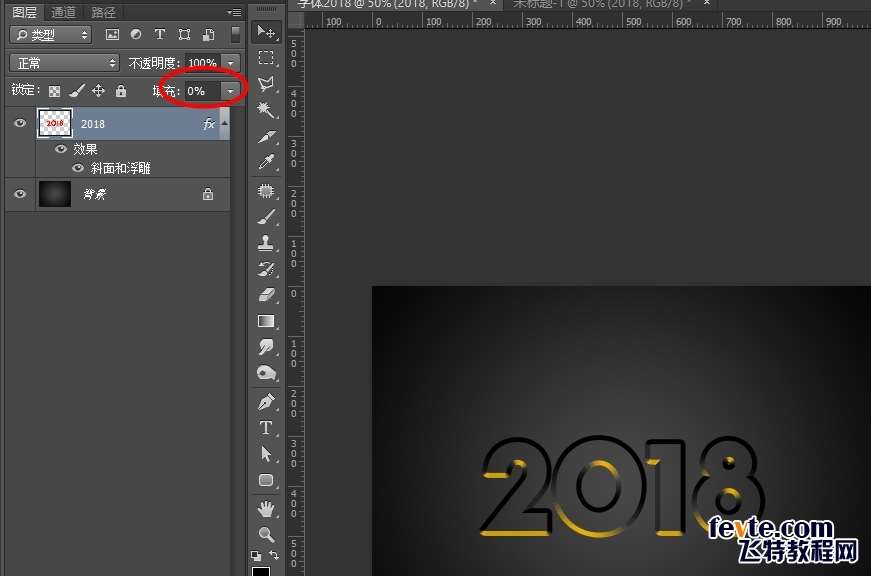Select the 2018 layer thumbnail

click(54, 123)
